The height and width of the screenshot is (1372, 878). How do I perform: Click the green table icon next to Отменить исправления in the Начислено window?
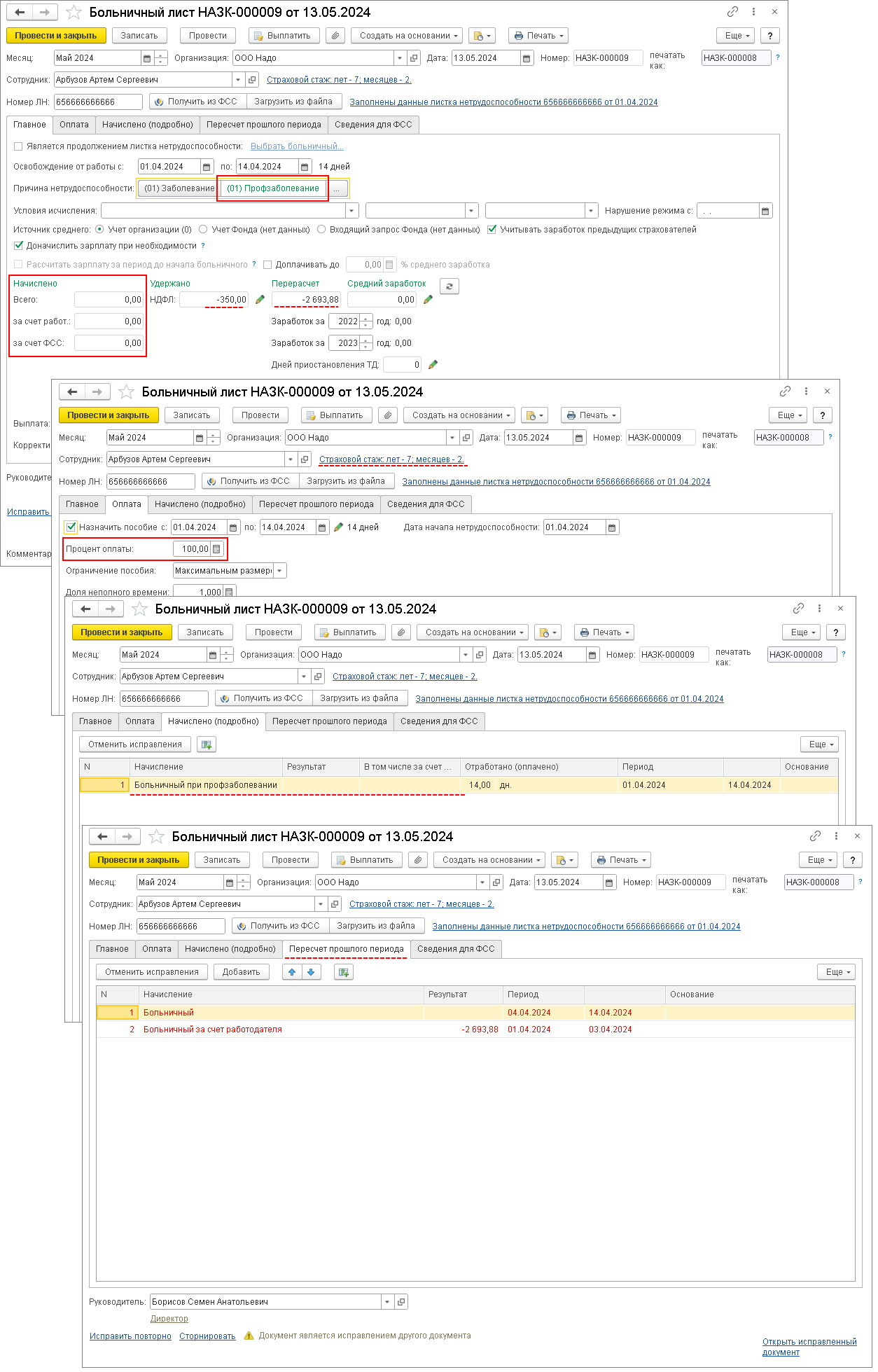coord(207,744)
